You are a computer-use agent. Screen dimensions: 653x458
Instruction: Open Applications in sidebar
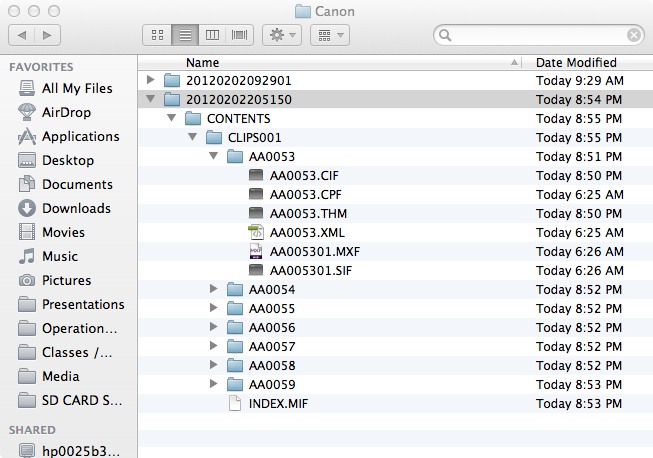click(80, 137)
